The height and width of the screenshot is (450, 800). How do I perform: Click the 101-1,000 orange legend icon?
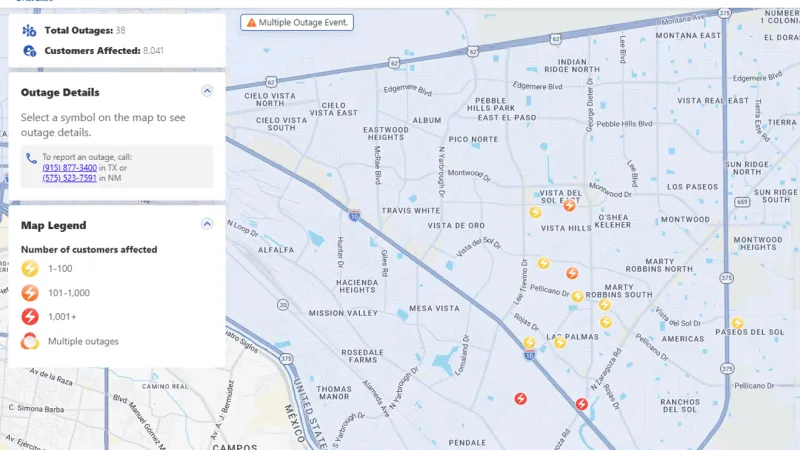(x=30, y=293)
